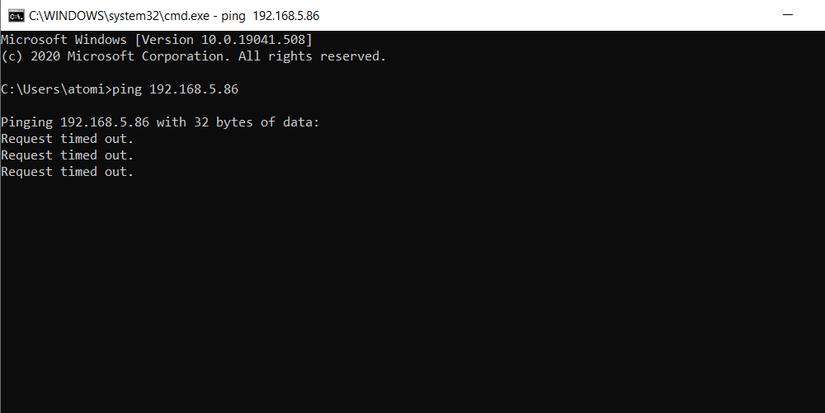Click the version number 10.0.19041.508
The height and width of the screenshot is (413, 825).
pos(255,39)
